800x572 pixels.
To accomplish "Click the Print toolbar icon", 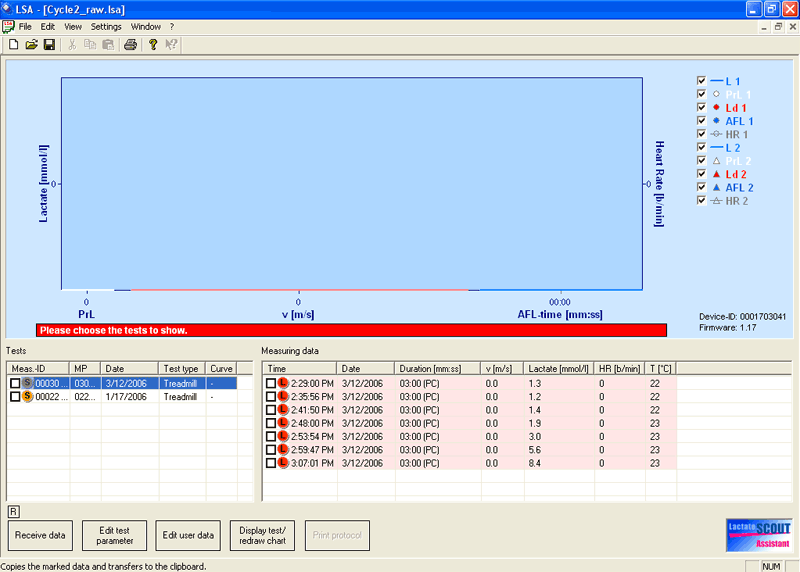I will click(130, 44).
